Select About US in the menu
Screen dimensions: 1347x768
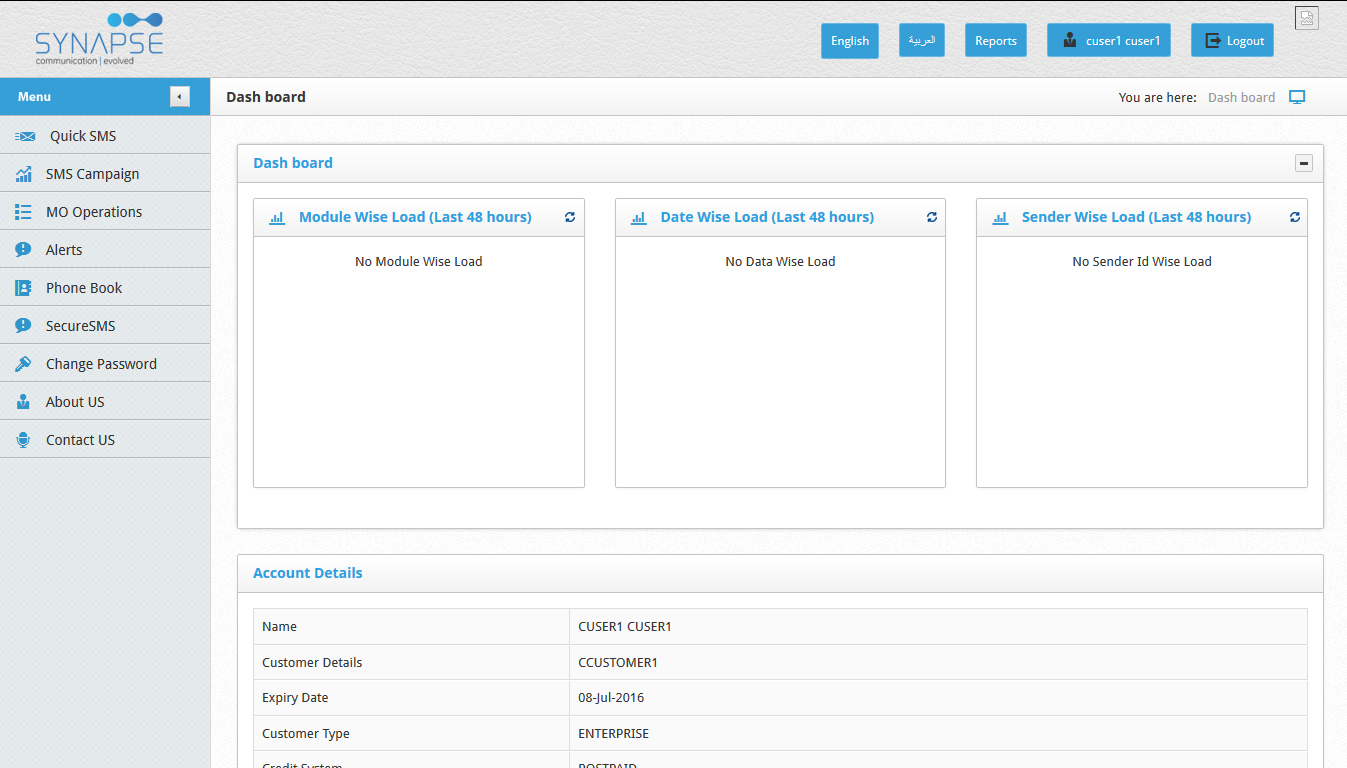[75, 402]
